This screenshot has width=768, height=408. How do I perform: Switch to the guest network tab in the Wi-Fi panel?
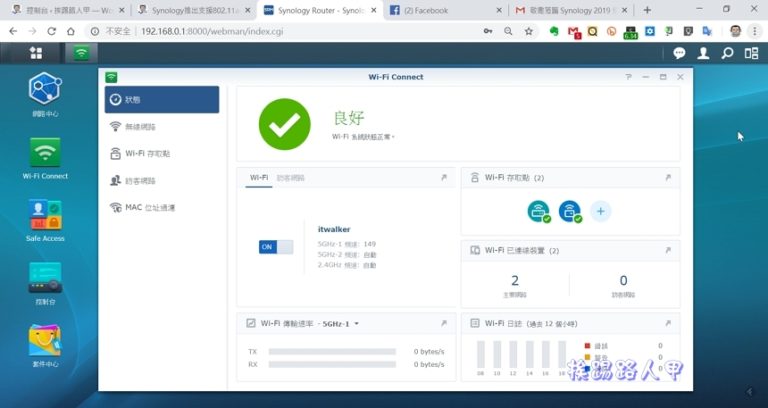(291, 178)
